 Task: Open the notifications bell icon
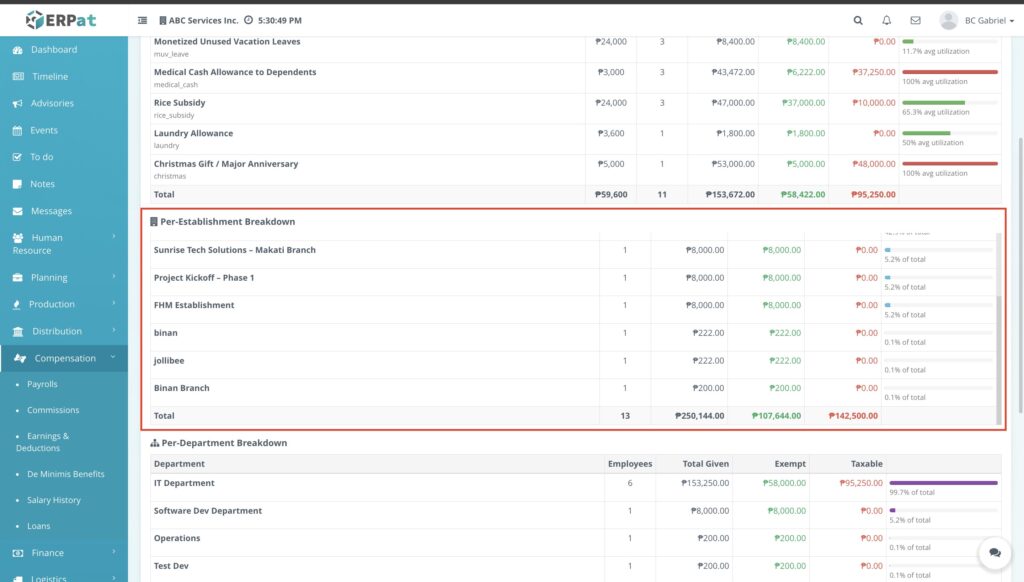(x=886, y=20)
